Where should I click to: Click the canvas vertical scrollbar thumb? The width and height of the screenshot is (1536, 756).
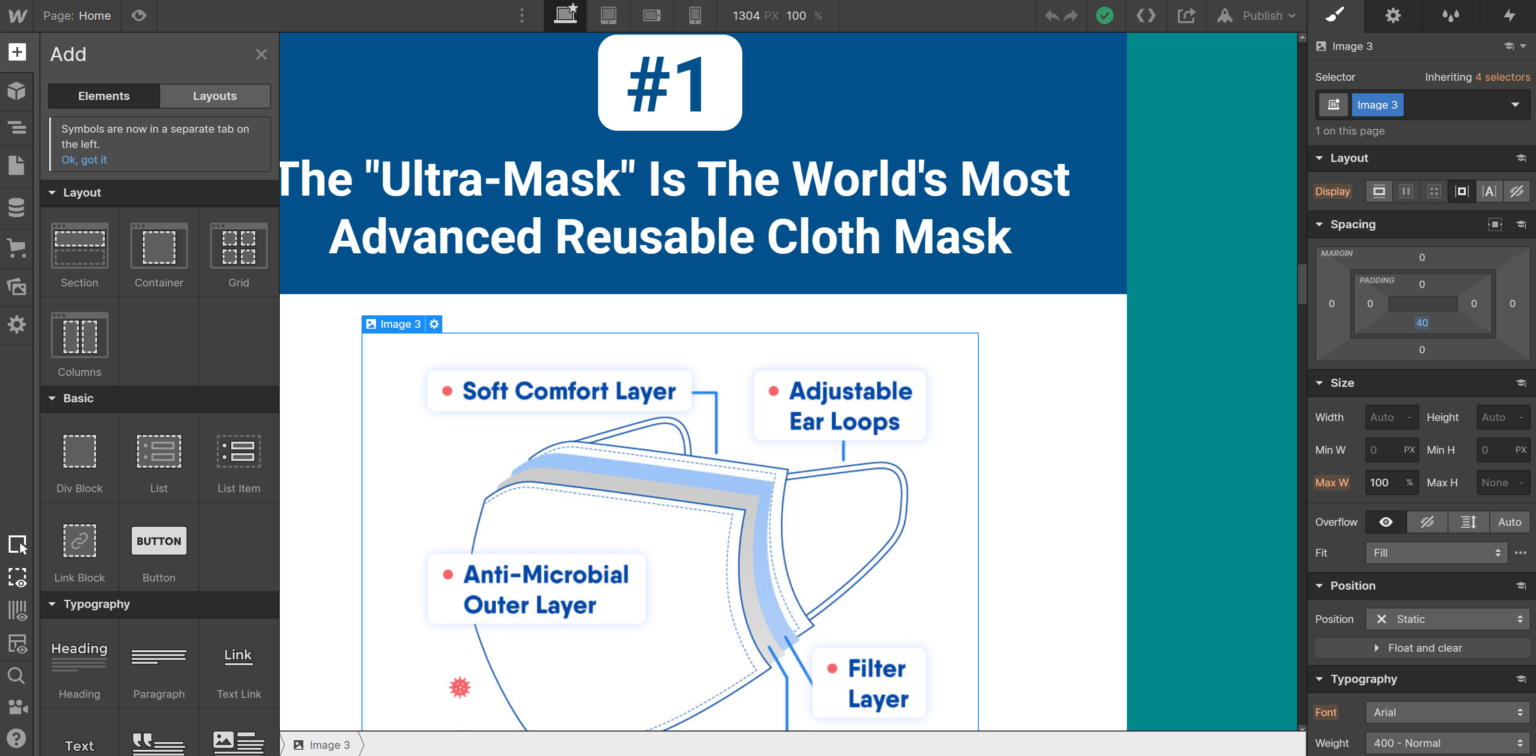click(x=1301, y=284)
